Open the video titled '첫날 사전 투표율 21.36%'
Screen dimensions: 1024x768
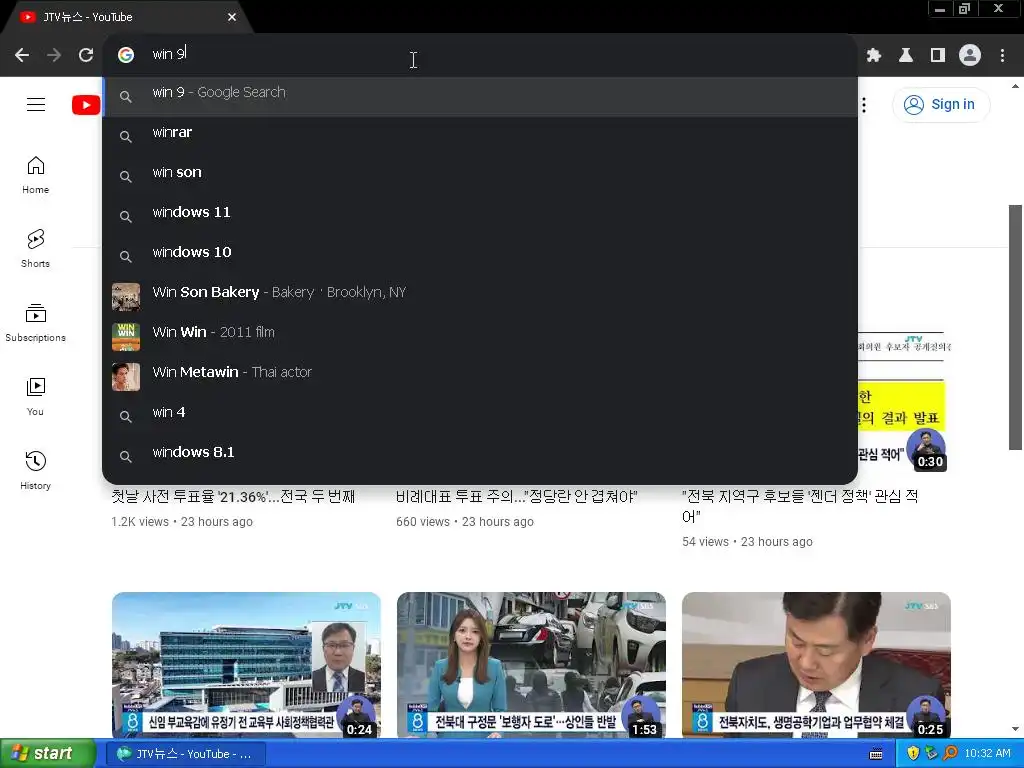[233, 497]
